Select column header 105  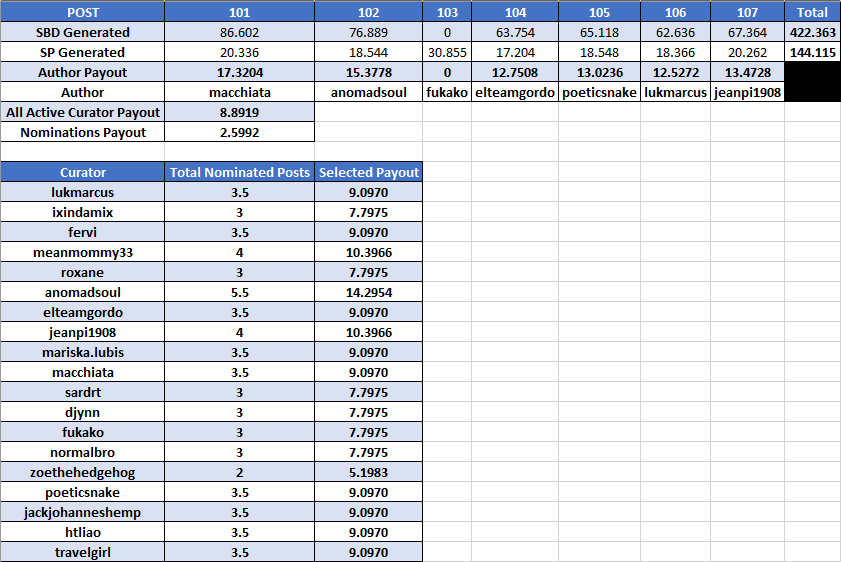(599, 12)
